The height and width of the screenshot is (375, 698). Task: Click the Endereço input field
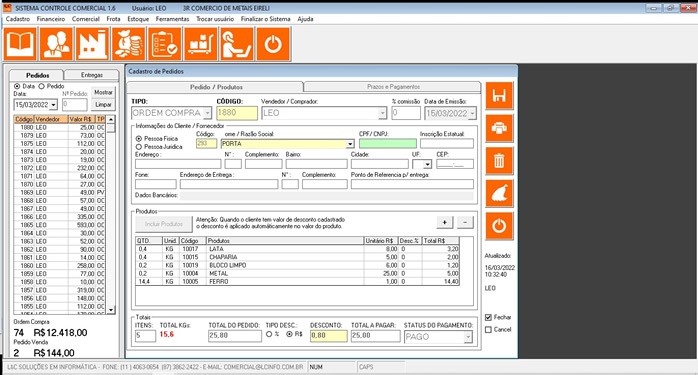pos(178,164)
